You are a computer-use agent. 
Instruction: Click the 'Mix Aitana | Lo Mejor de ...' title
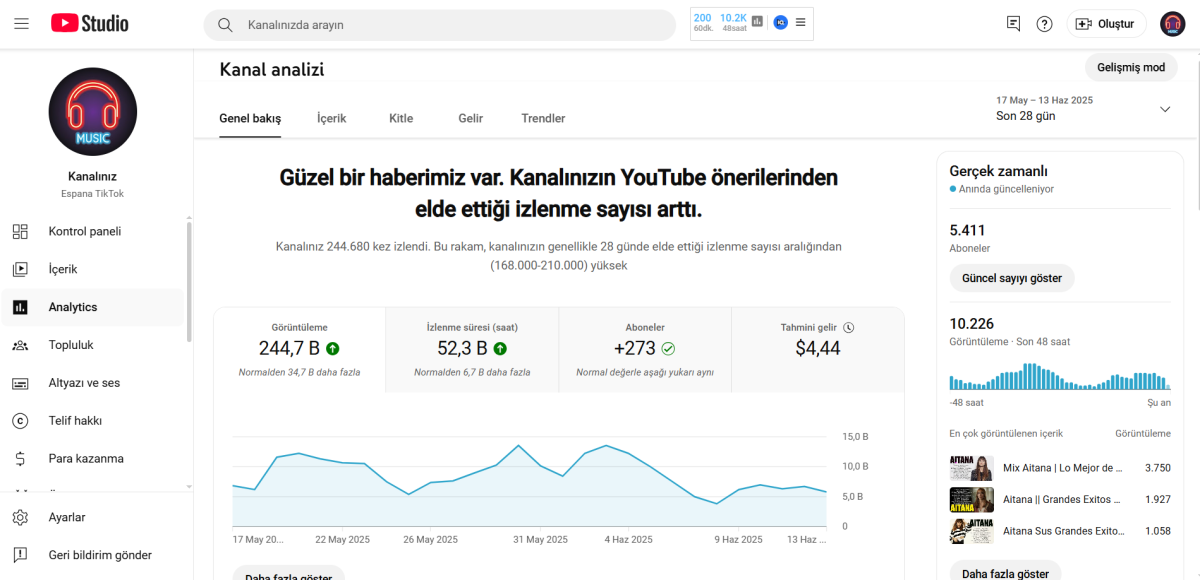(1063, 468)
